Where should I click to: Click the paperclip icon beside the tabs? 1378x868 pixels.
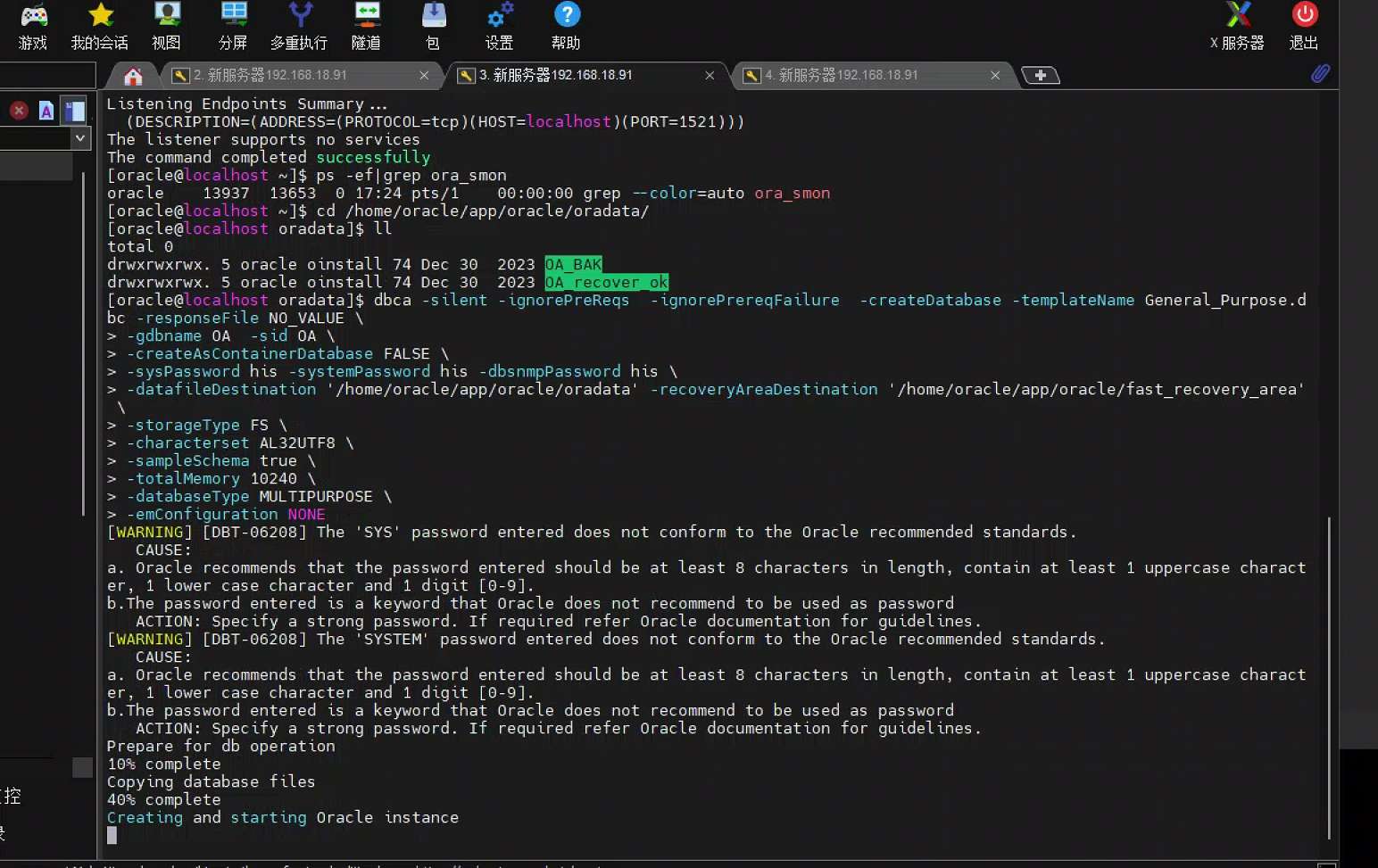[1320, 74]
